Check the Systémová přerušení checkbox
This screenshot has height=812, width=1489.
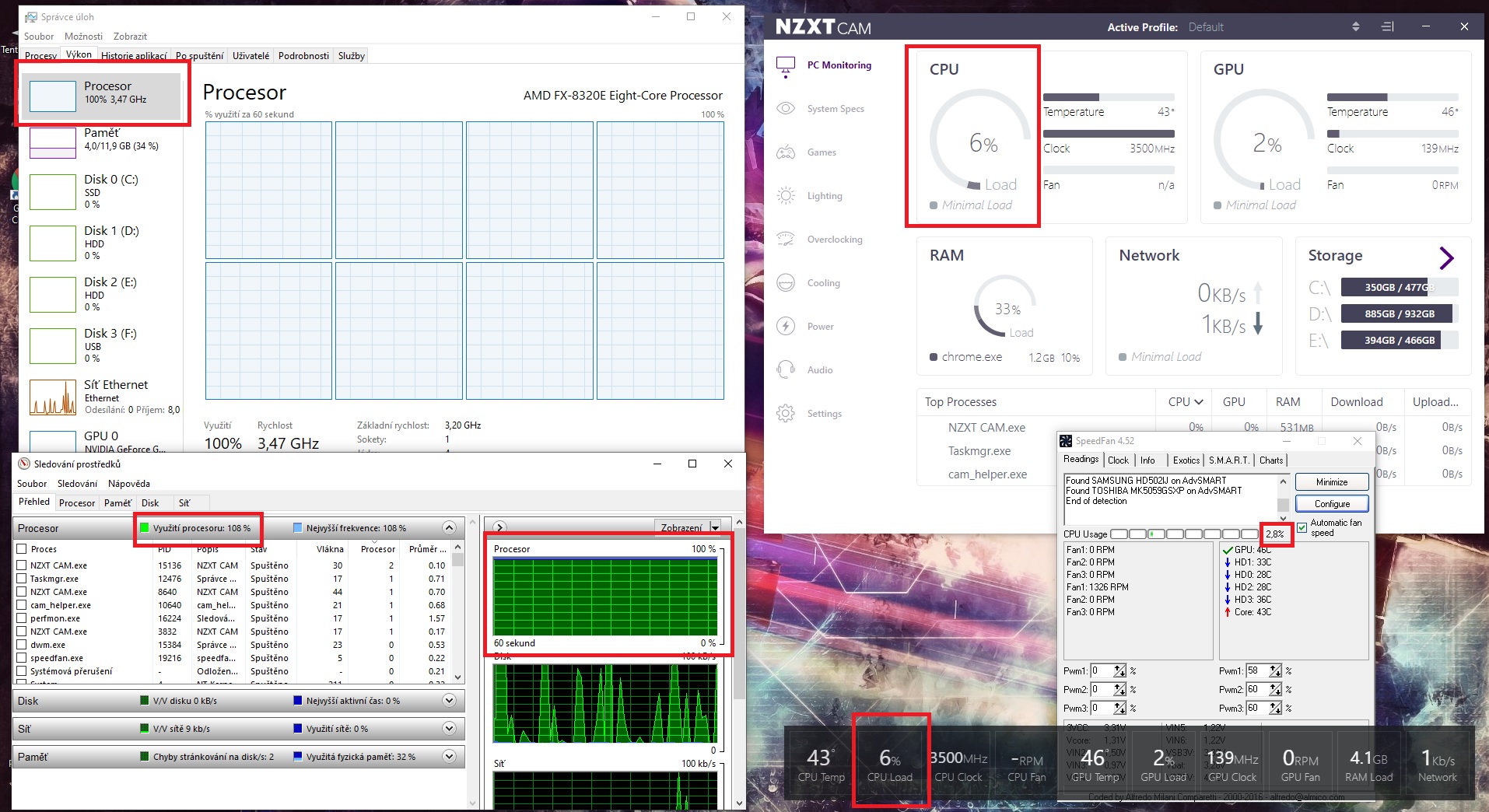click(22, 671)
